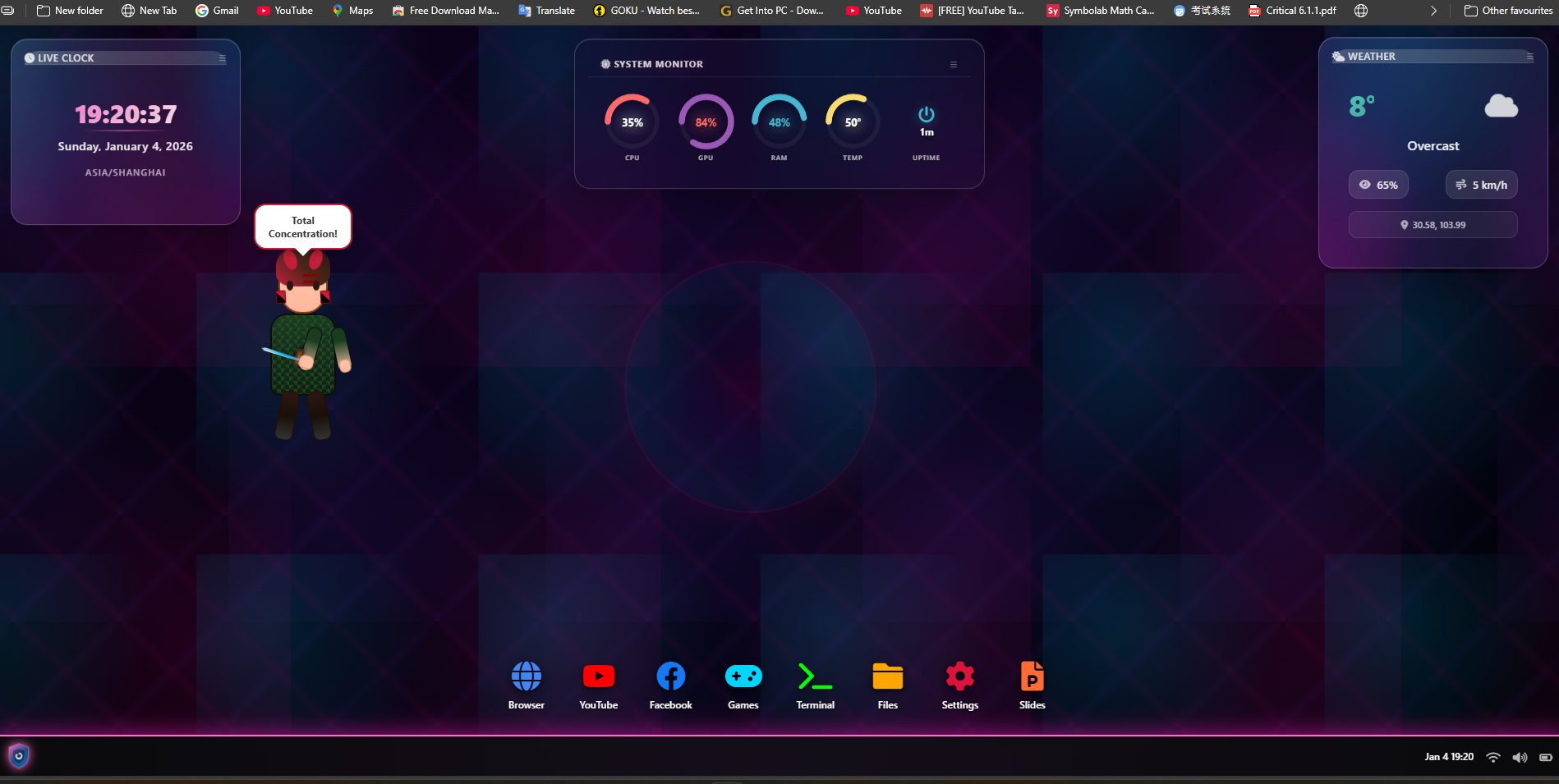Open the System Monitor widget menu
Image resolution: width=1559 pixels, height=784 pixels.
tap(954, 64)
